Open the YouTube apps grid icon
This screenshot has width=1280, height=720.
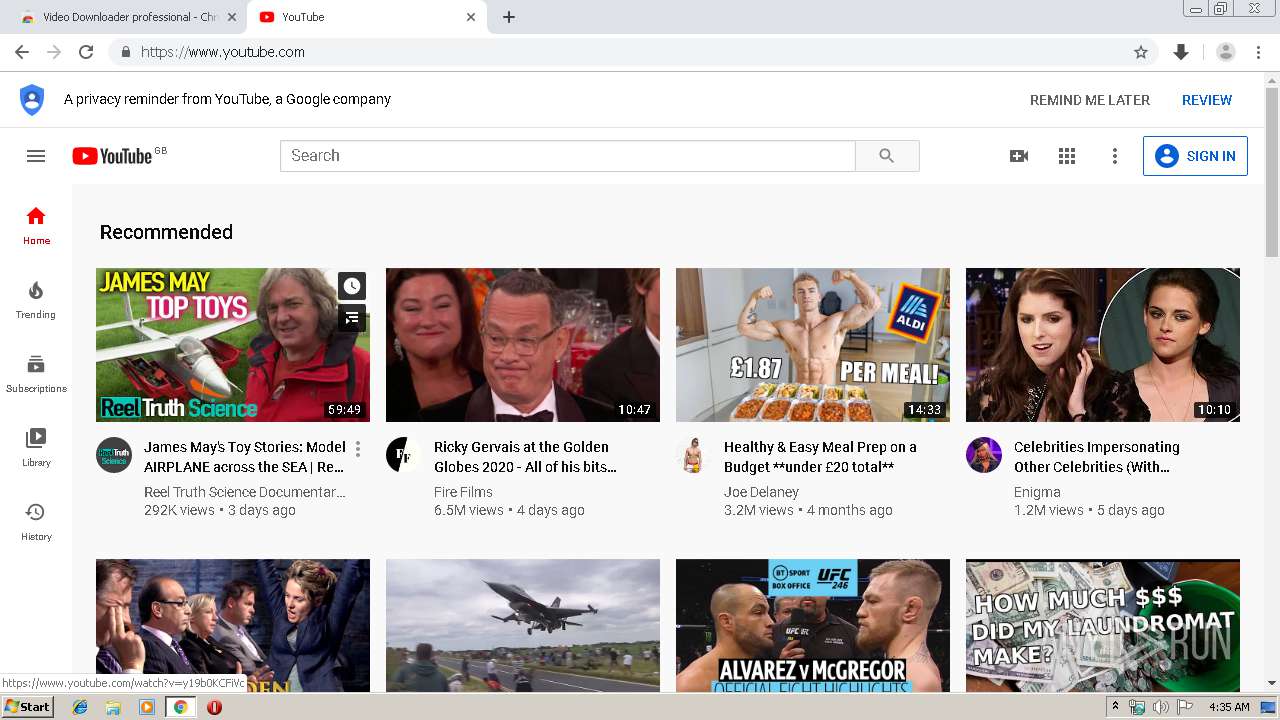tap(1067, 156)
